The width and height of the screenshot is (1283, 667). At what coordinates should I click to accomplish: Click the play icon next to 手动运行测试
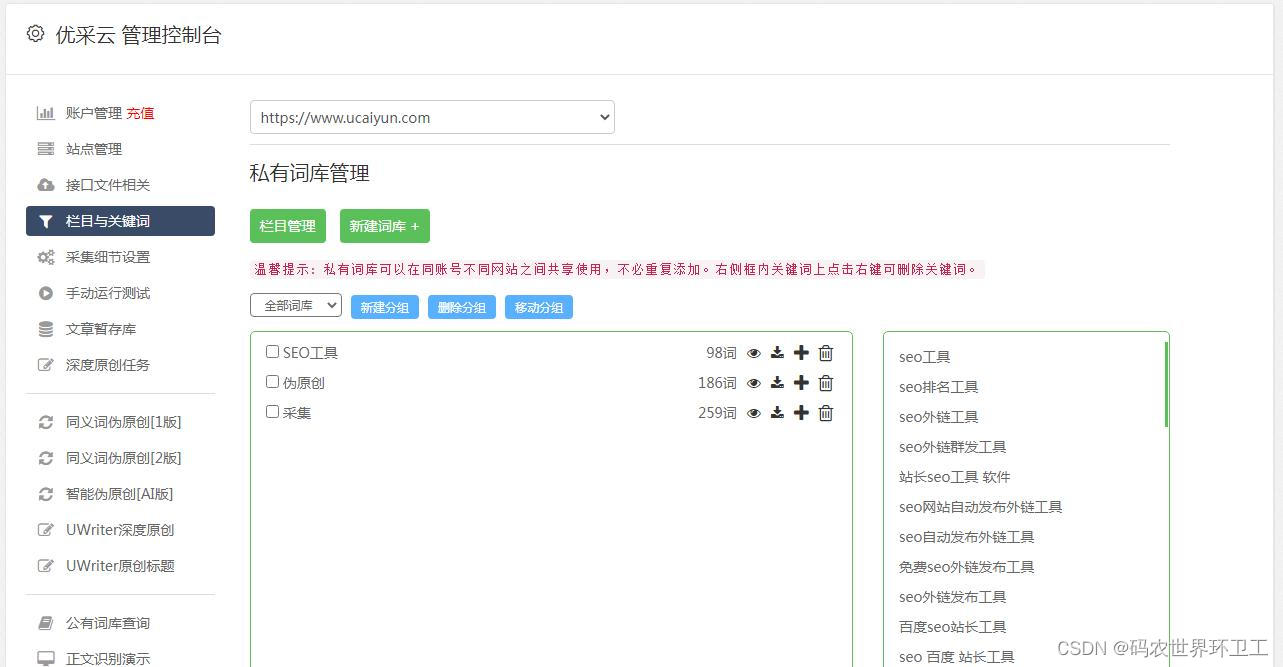[x=46, y=293]
